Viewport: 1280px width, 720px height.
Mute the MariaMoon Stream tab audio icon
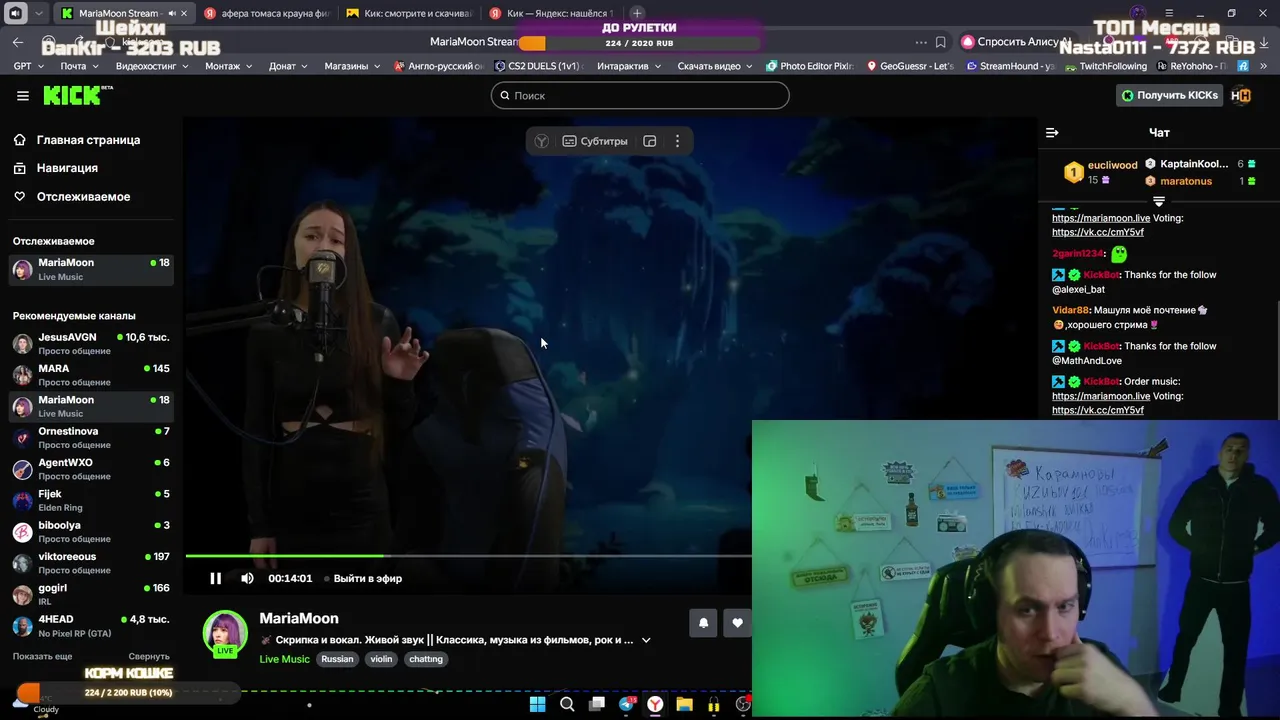click(x=171, y=13)
